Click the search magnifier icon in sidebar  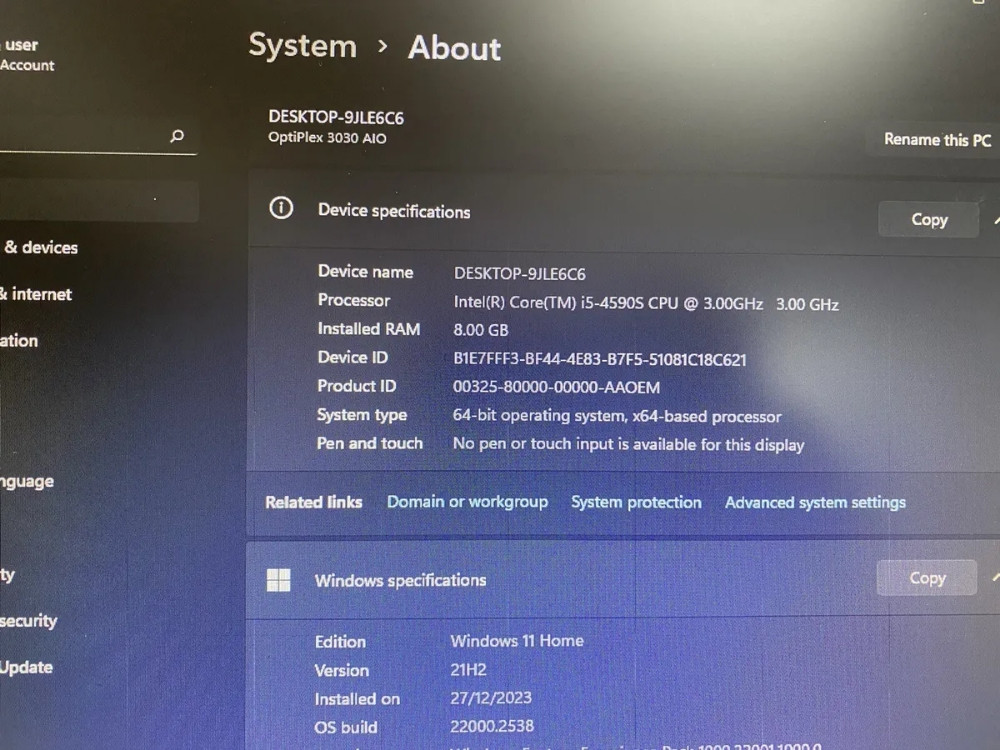pyautogui.click(x=177, y=135)
